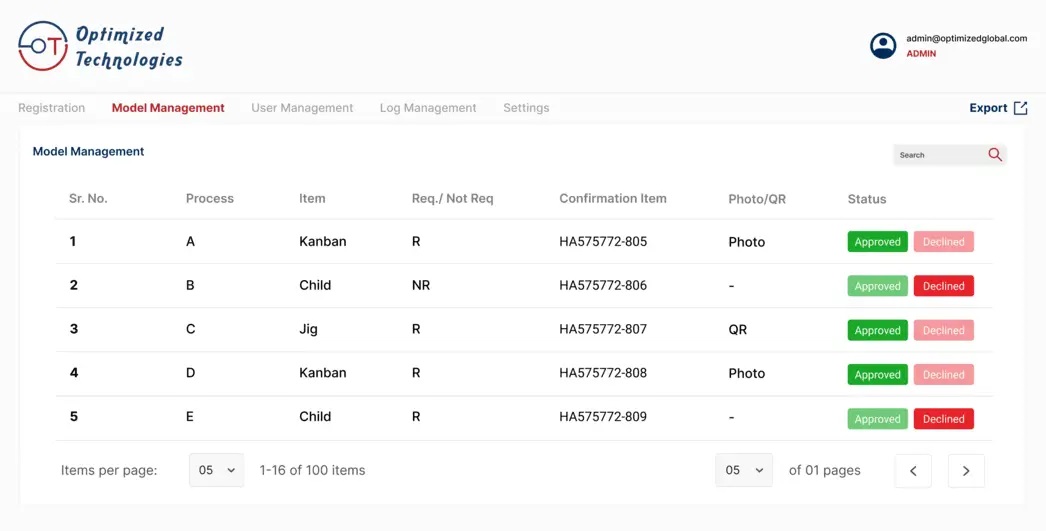This screenshot has width=1046, height=531.
Task: Open the page number selector dropdown
Action: [x=744, y=470]
